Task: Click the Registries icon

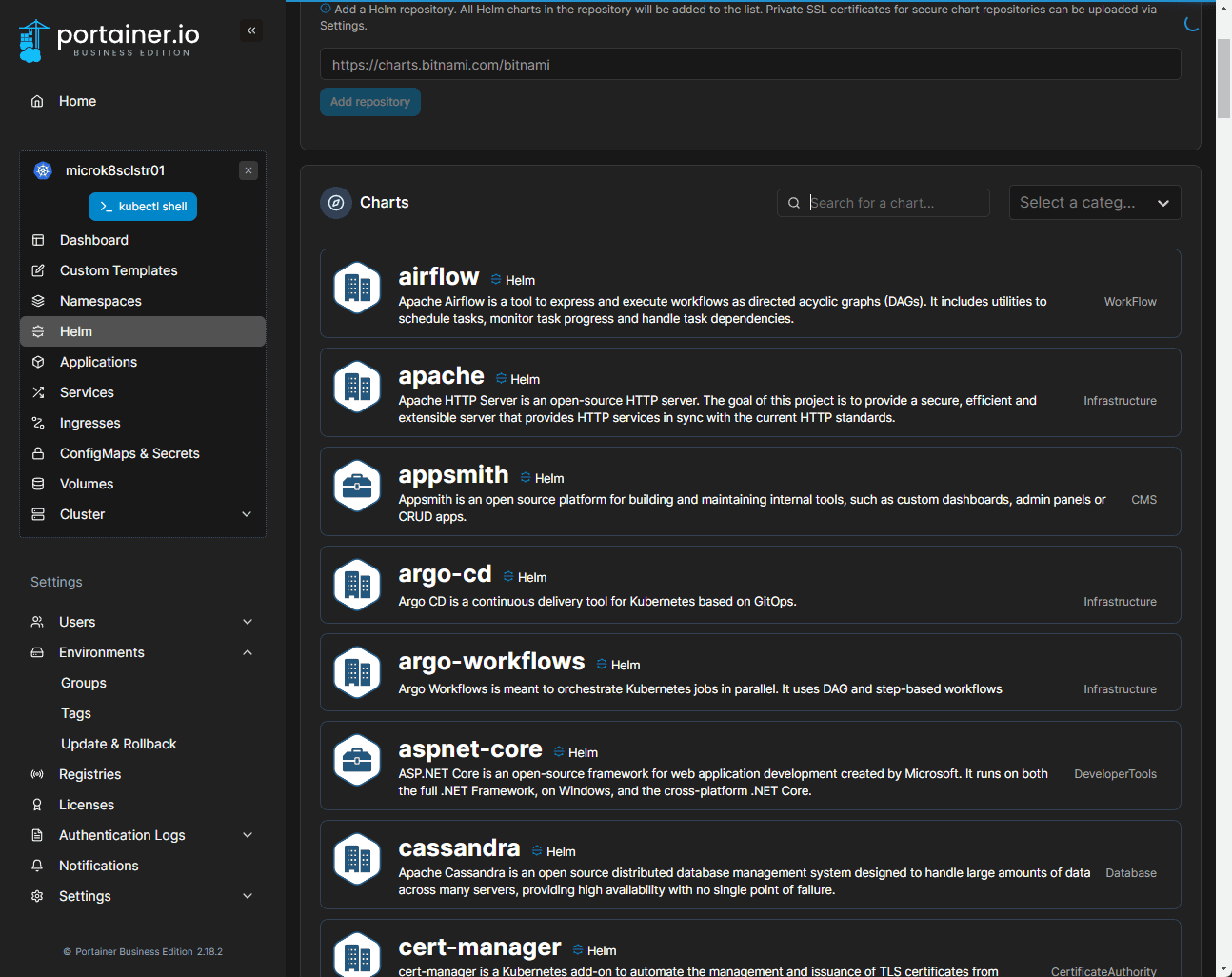Action: pyautogui.click(x=37, y=774)
